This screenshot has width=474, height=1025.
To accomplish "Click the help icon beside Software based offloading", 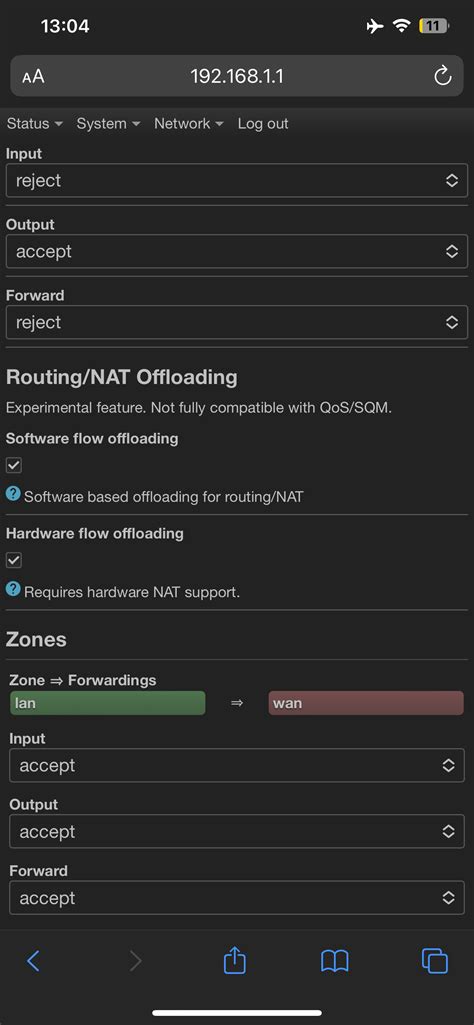I will tap(13, 494).
